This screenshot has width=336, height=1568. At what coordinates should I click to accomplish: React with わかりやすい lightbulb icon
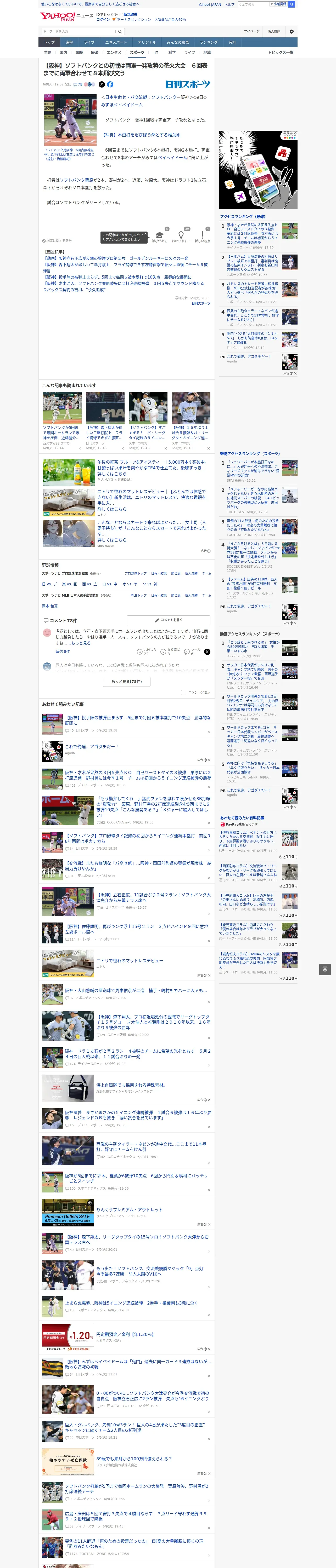pos(181,235)
